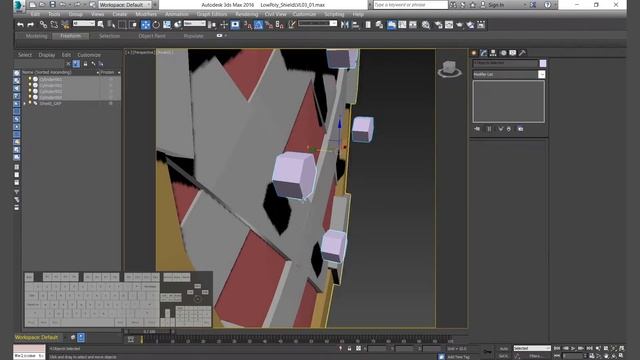
Task: Click the Help question mark icon
Action: [x=547, y=5]
